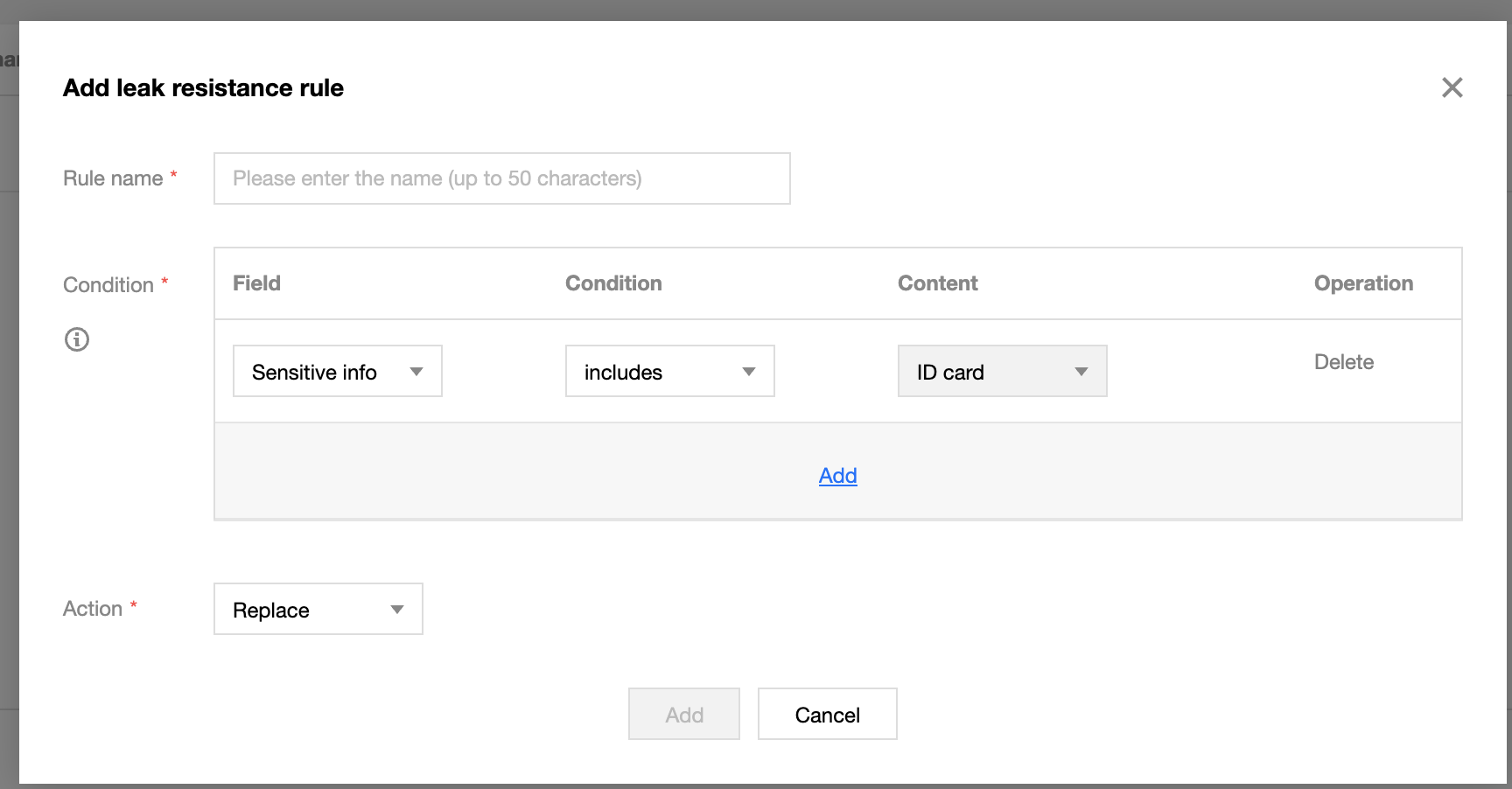
Task: Click the Field column header
Action: (x=256, y=283)
